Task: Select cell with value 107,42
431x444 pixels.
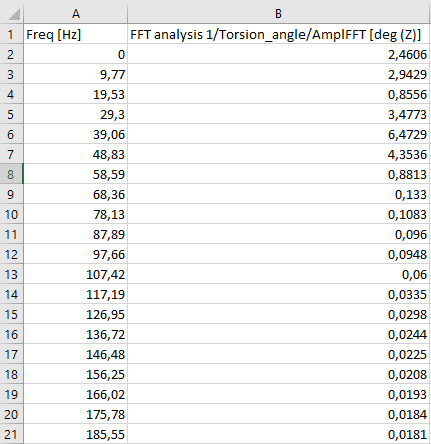Action: (76, 274)
